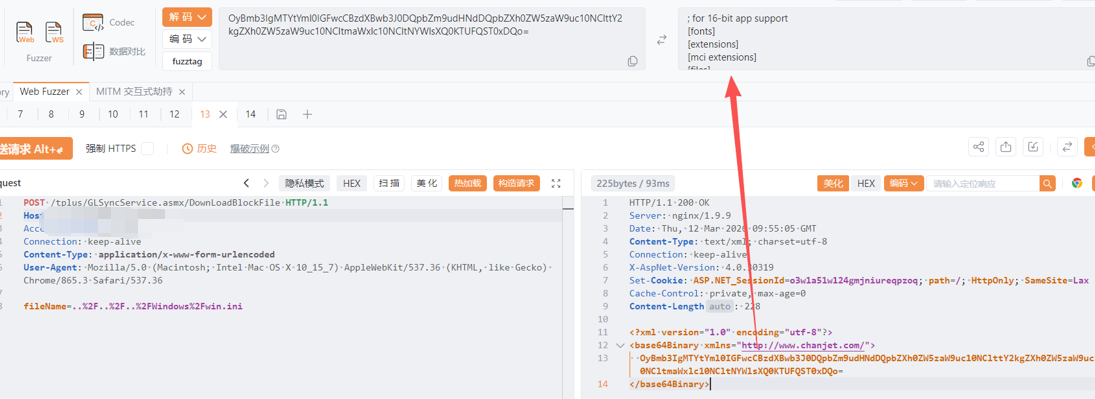Open the WS (WebSocket) Fuzzer icon

click(54, 33)
